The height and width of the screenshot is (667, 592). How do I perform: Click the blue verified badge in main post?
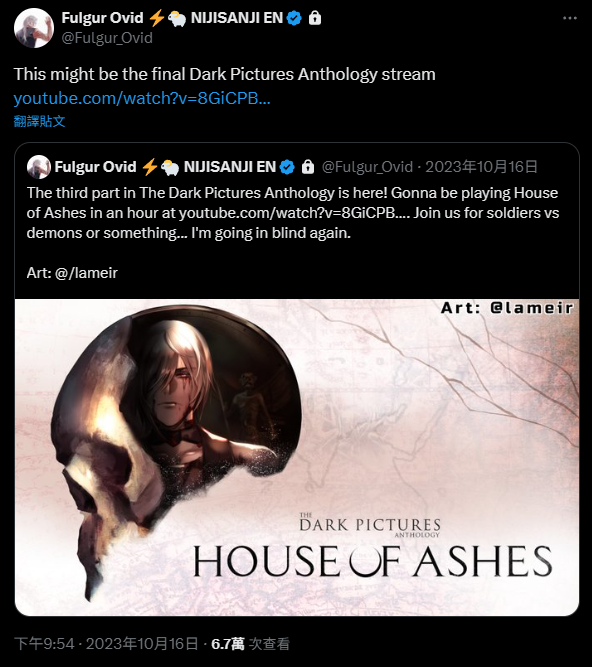tap(294, 18)
